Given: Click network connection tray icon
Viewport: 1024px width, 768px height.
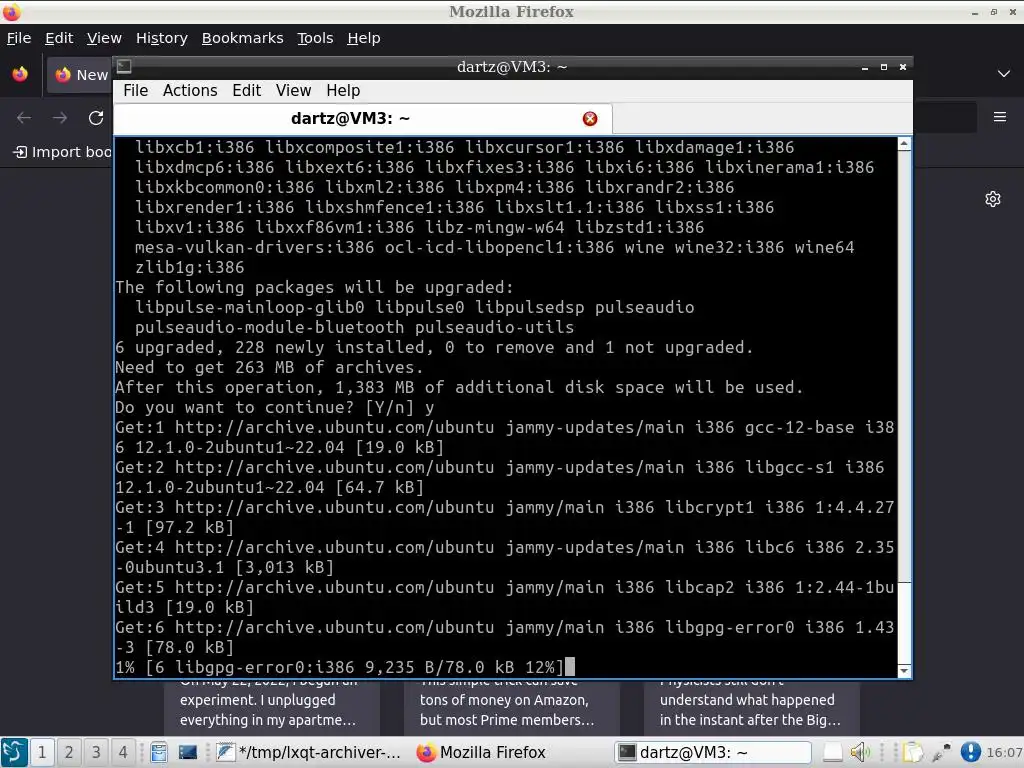Looking at the screenshot, I should tap(941, 752).
